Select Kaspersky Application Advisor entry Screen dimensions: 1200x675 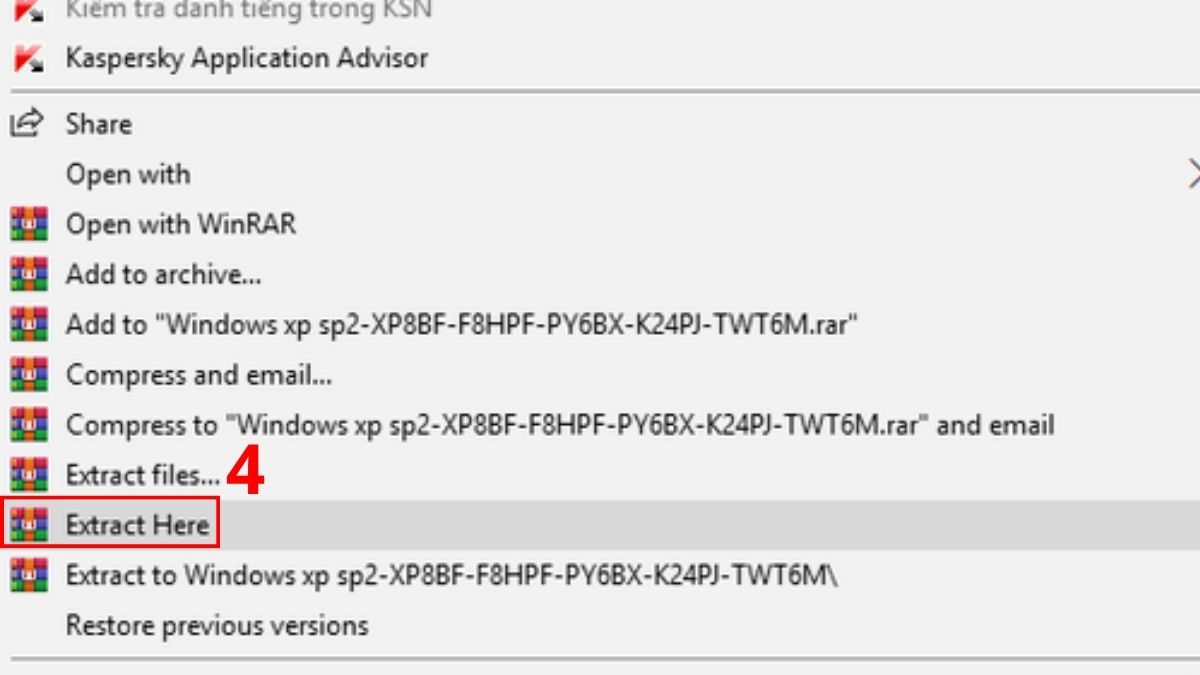[x=246, y=58]
